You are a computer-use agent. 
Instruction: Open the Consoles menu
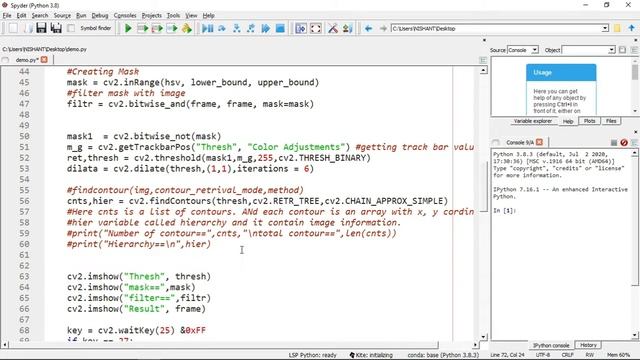125,16
